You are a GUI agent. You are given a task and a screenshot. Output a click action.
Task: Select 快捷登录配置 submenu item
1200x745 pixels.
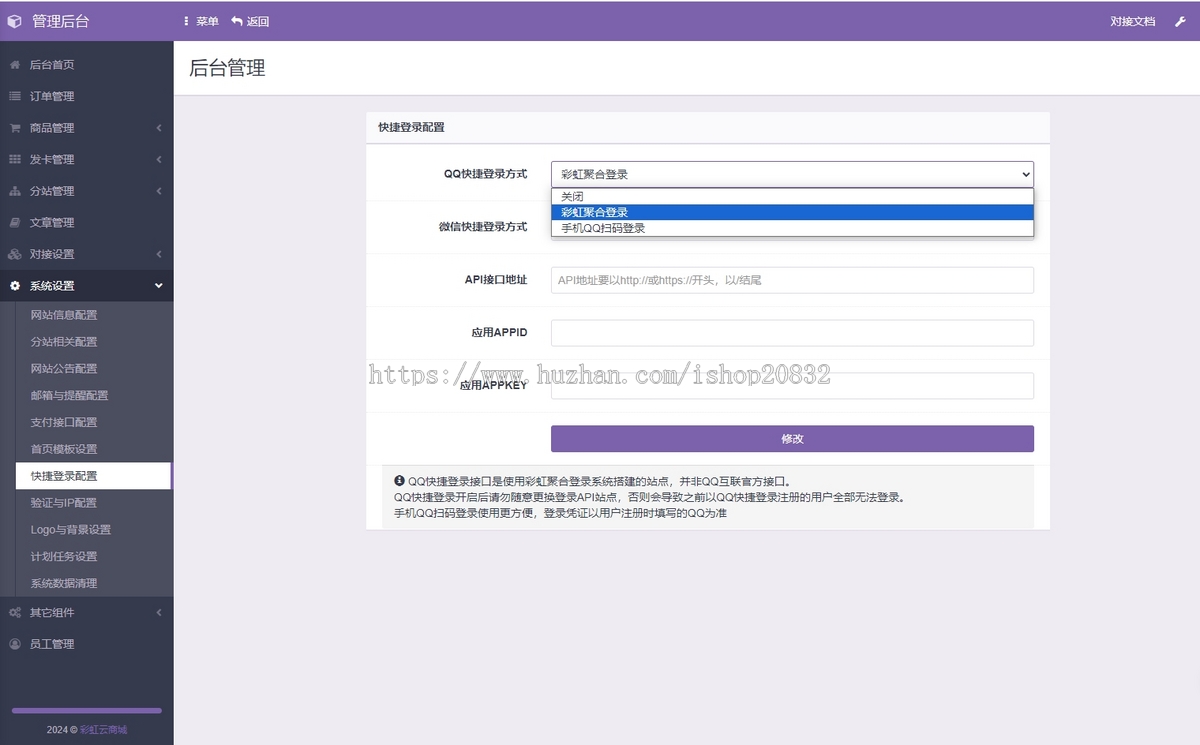[94, 476]
